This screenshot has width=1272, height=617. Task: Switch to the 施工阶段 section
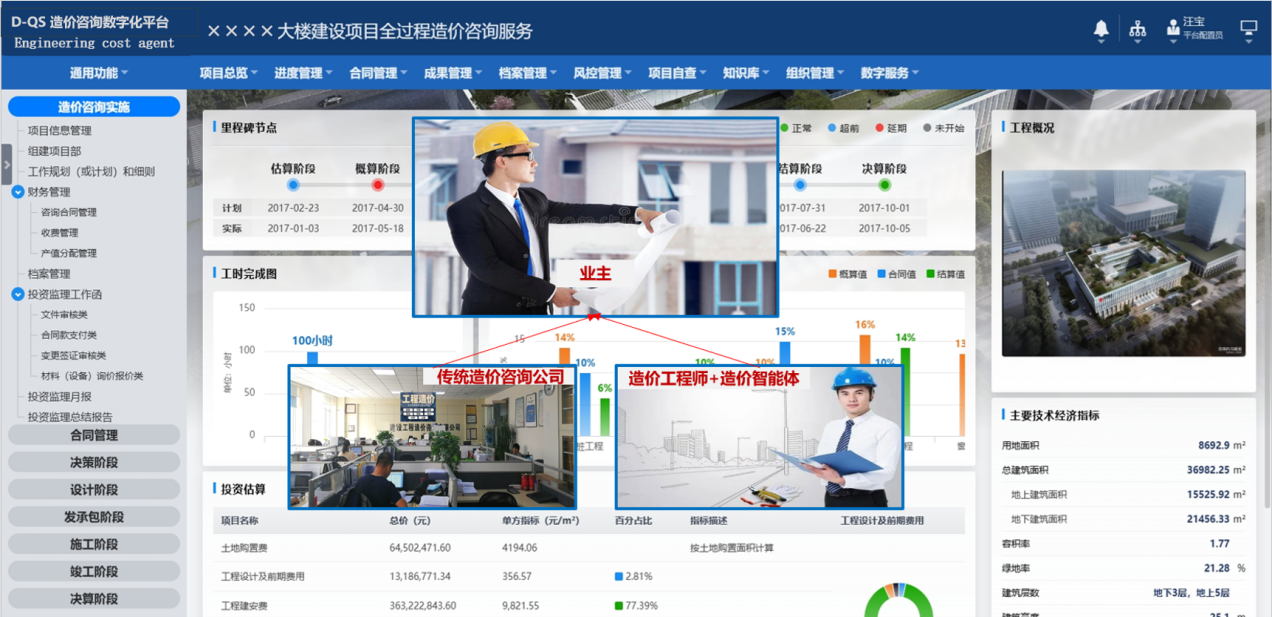[93, 541]
